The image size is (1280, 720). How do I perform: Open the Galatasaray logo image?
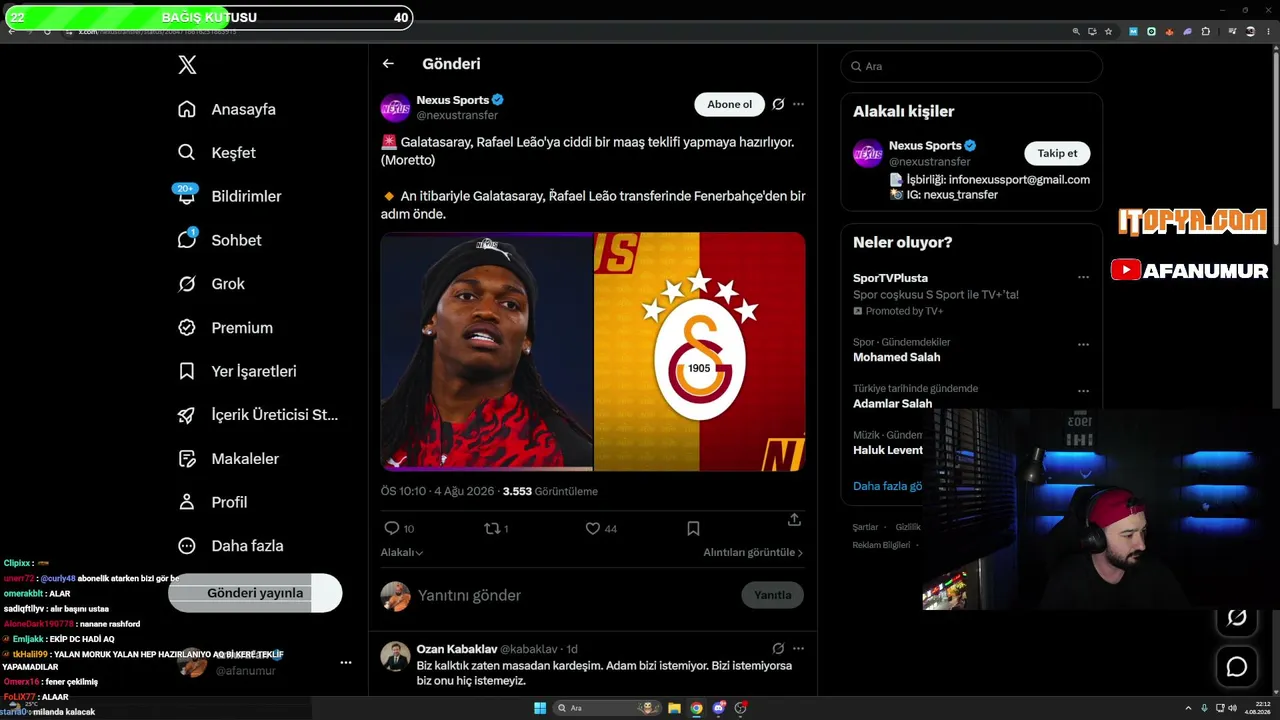[700, 351]
